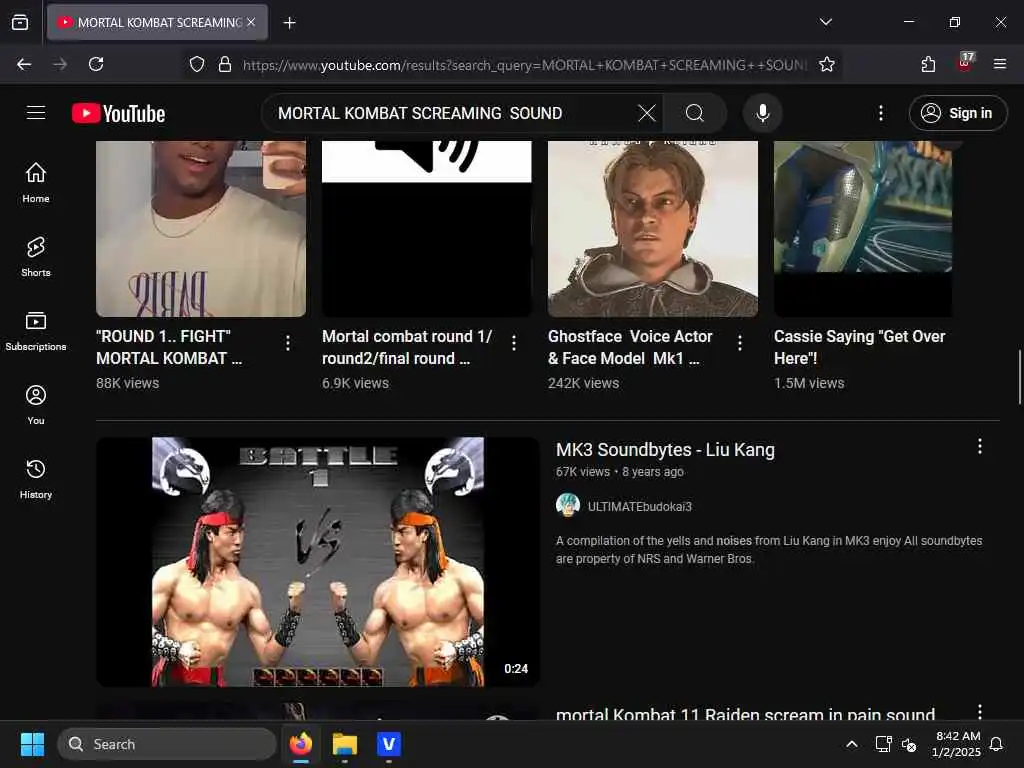Visit the ULTIMATEbudokai3 channel name
The width and height of the screenshot is (1024, 768).
(x=639, y=507)
